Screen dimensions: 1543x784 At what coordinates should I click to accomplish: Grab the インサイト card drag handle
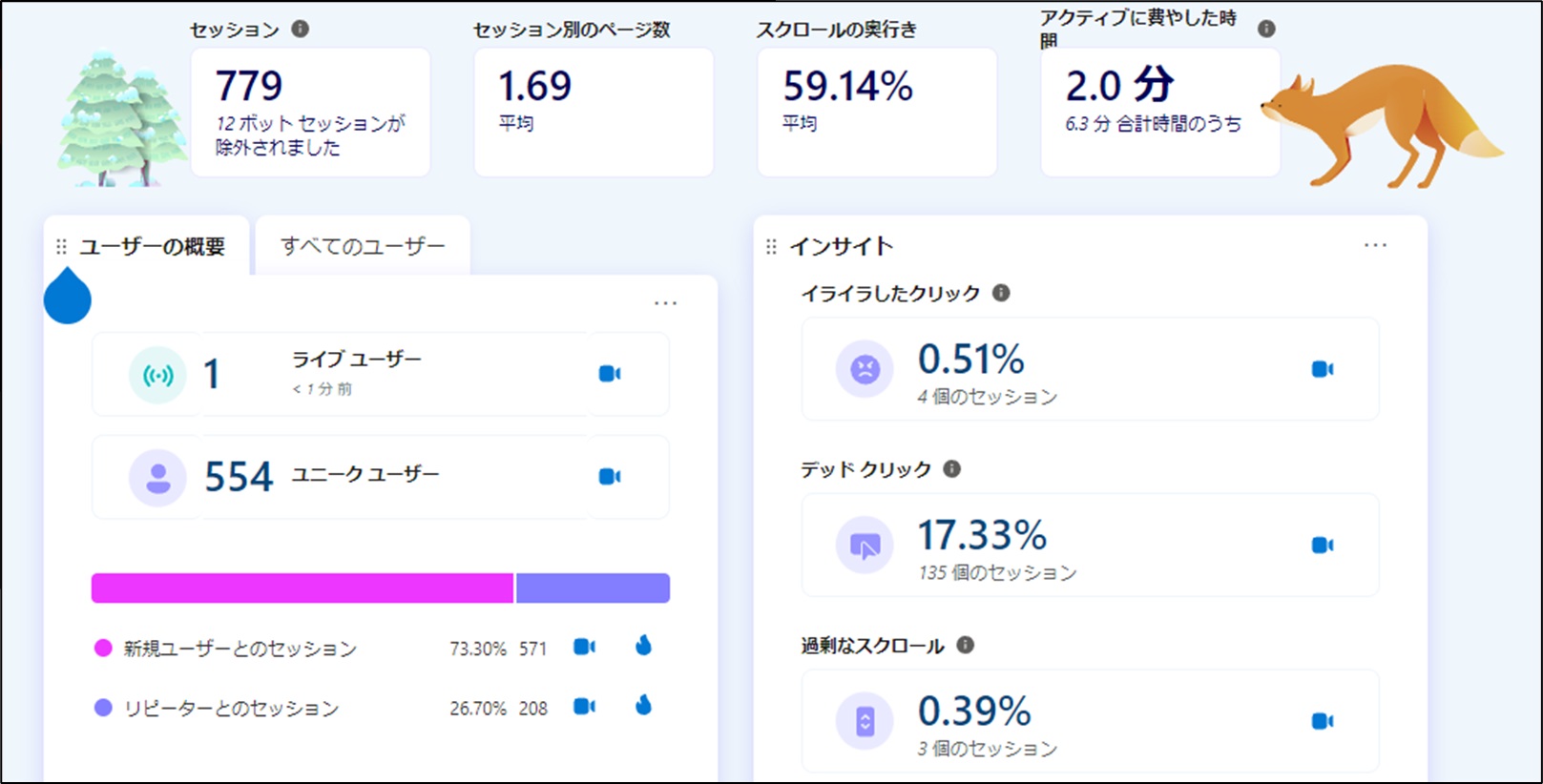click(x=771, y=247)
